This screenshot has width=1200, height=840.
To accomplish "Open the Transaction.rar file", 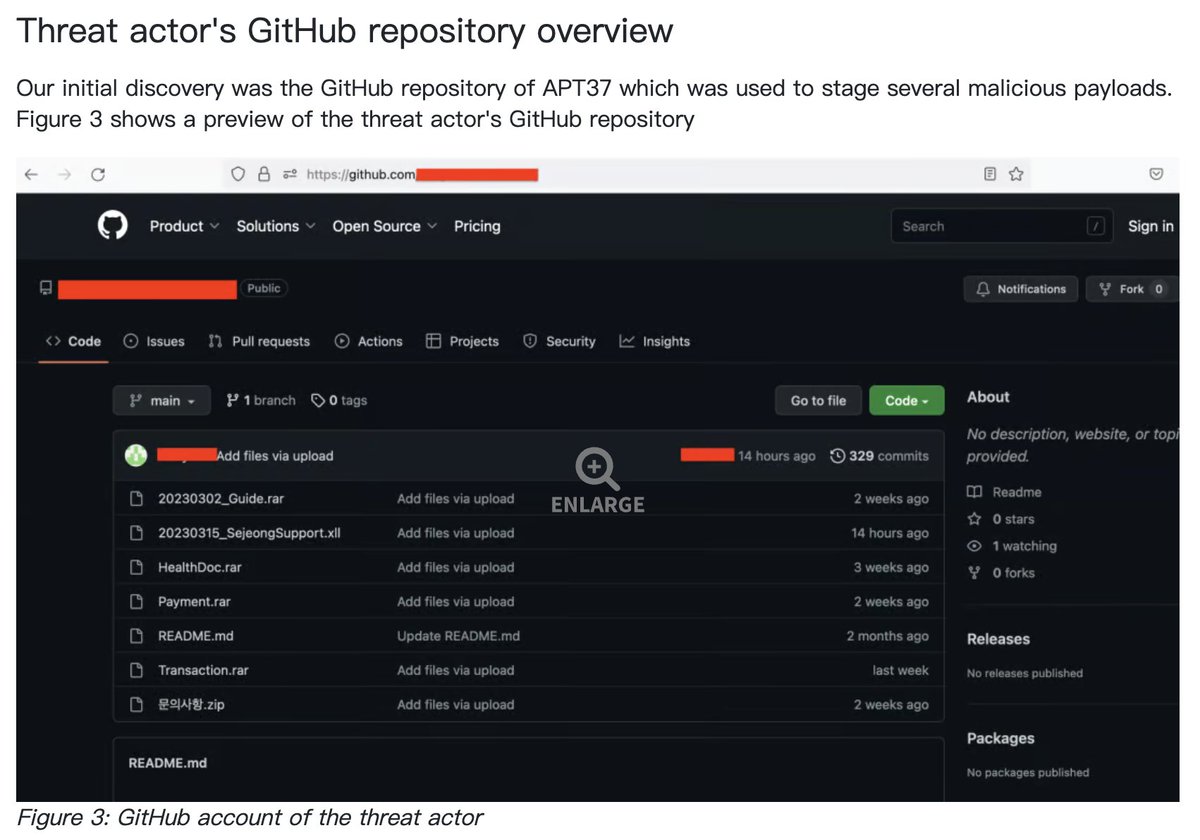I will 203,670.
